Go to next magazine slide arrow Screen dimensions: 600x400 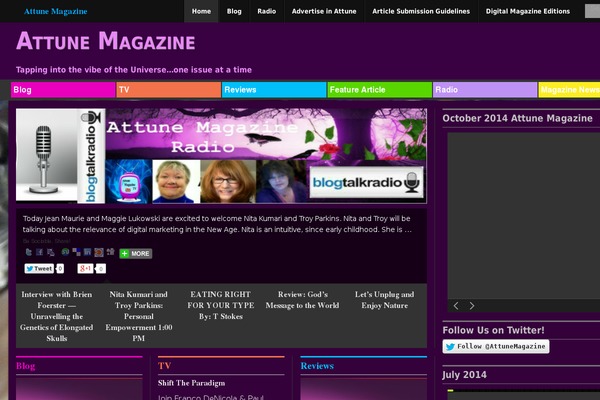pyautogui.click(x=472, y=306)
